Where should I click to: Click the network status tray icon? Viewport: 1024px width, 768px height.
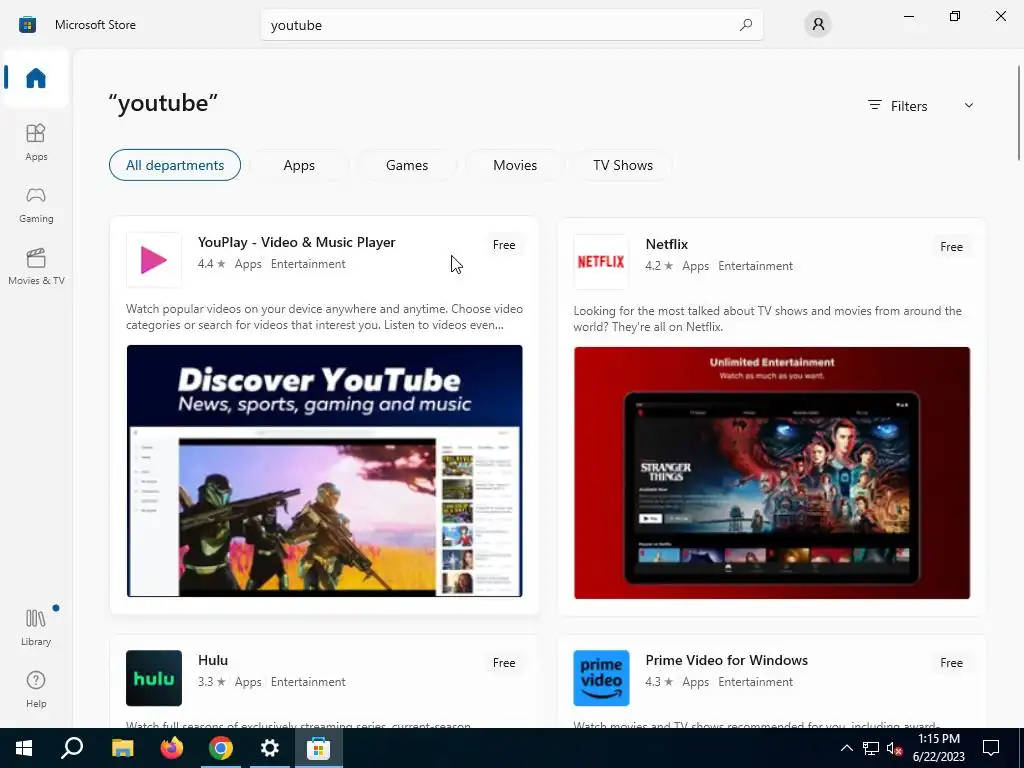click(x=871, y=748)
